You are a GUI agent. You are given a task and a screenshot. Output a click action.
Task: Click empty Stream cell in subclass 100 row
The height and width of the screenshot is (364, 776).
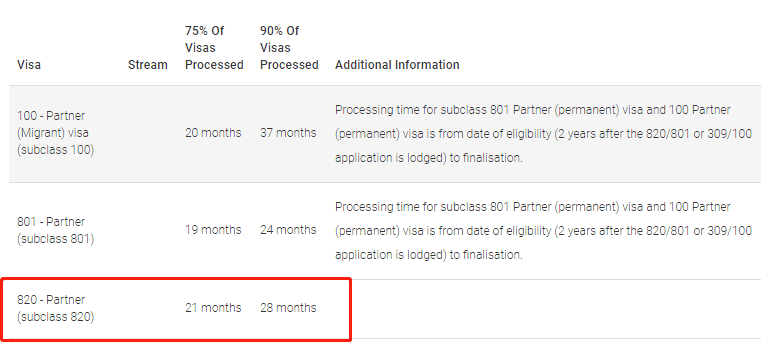[x=147, y=134]
